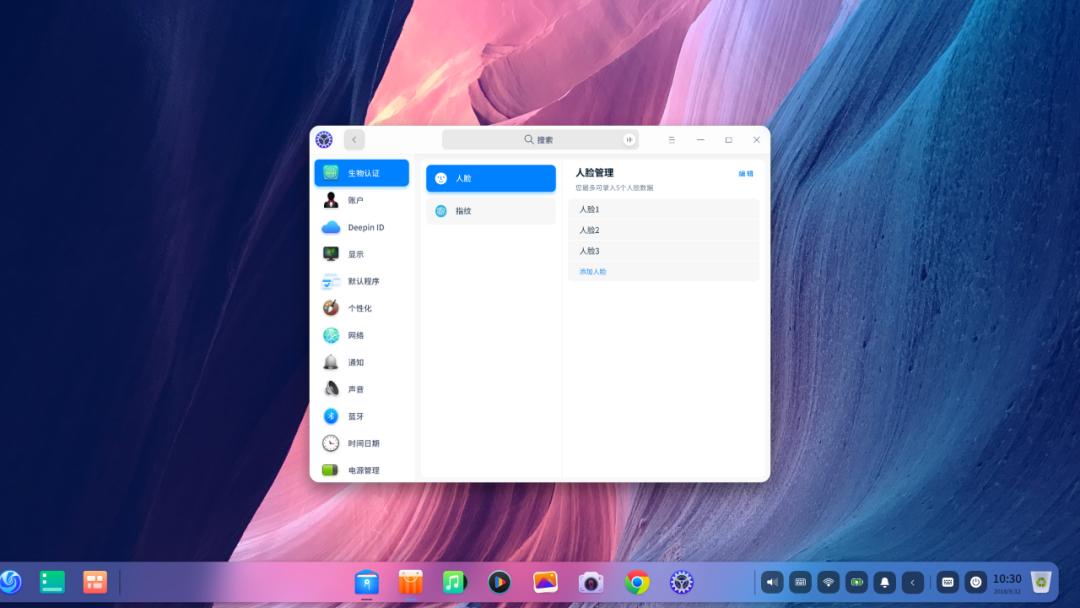1080x608 pixels.
Task: Collapse the dock tray with chevron arrow
Action: click(912, 581)
